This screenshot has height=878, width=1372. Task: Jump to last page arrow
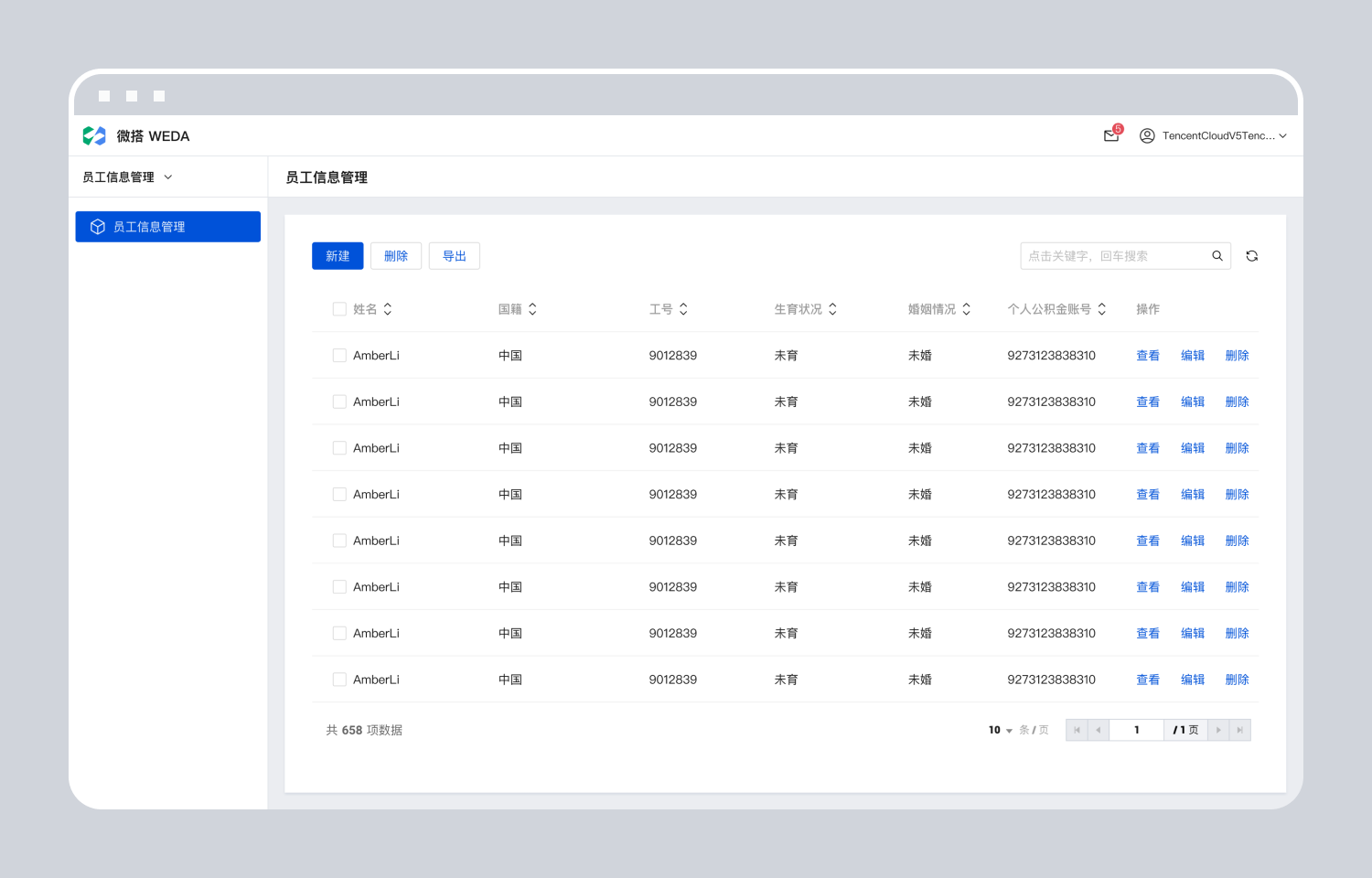[1239, 730]
